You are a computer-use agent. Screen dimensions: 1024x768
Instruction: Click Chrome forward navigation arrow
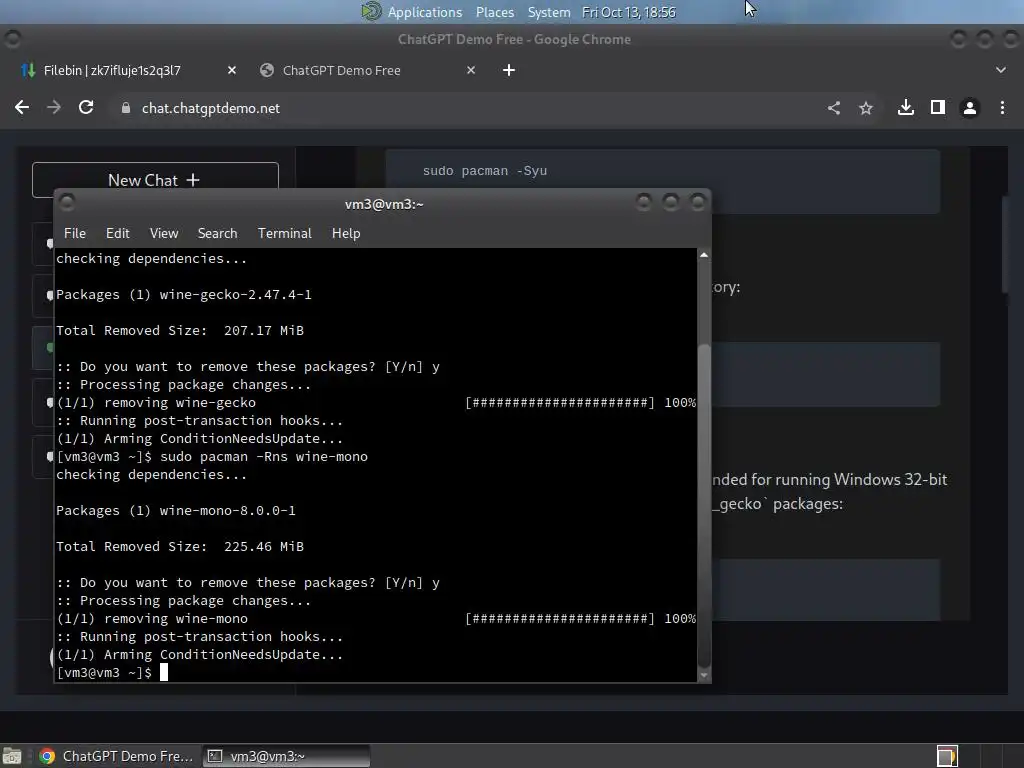click(x=54, y=108)
